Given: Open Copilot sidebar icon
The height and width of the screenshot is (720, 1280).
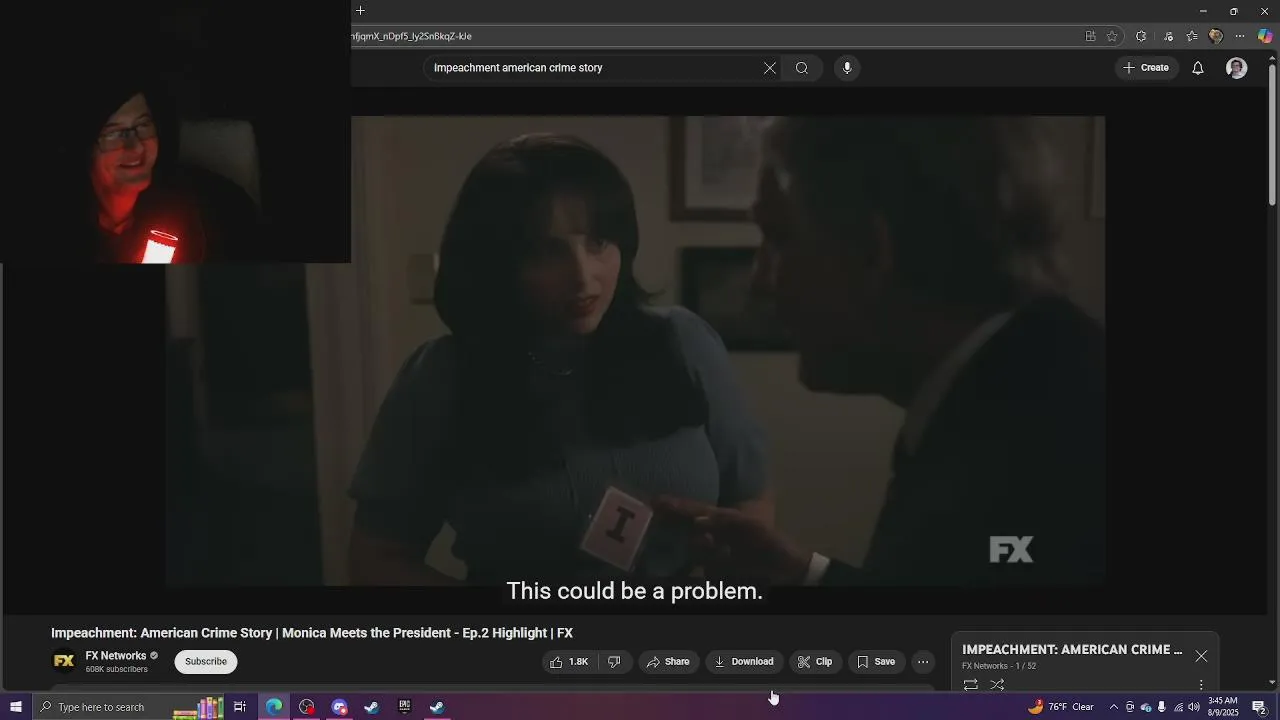Looking at the screenshot, I should (1265, 36).
